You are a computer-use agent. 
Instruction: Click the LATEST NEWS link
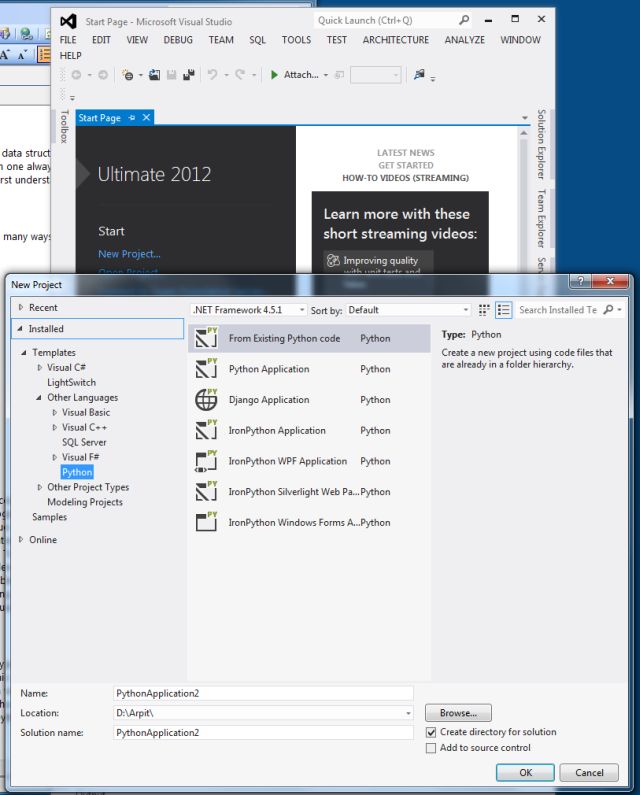tap(406, 153)
